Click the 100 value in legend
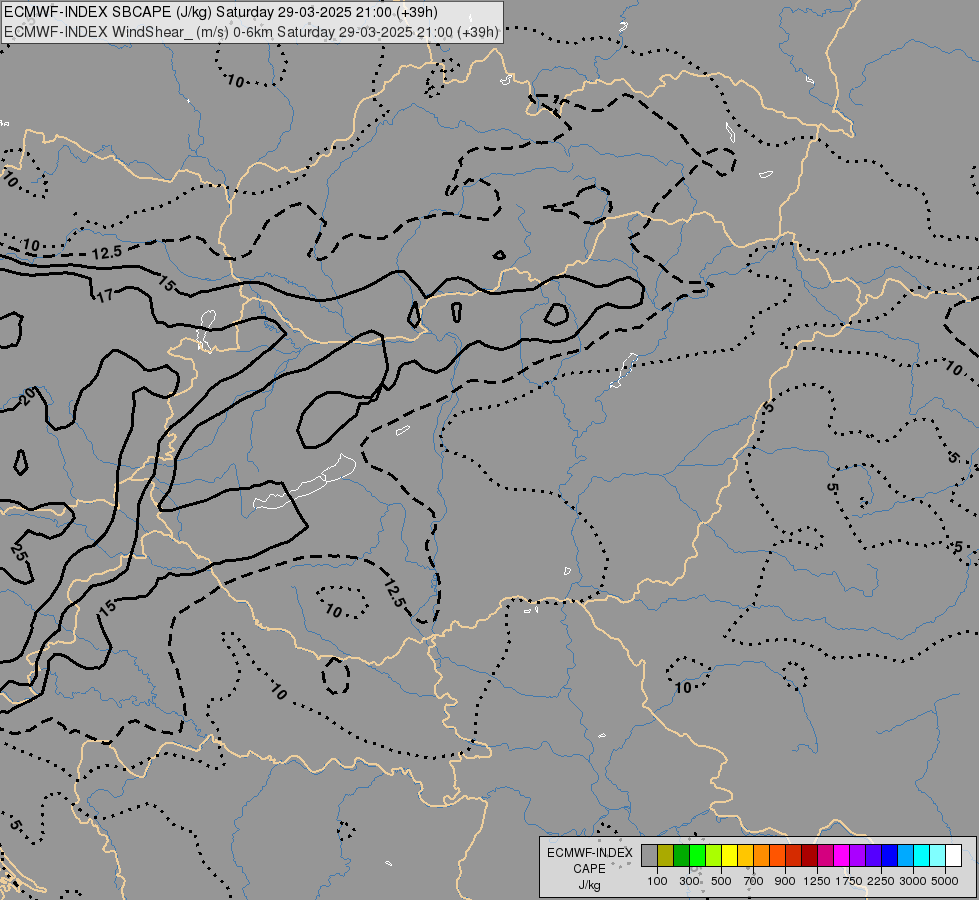979x900 pixels. (x=657, y=881)
